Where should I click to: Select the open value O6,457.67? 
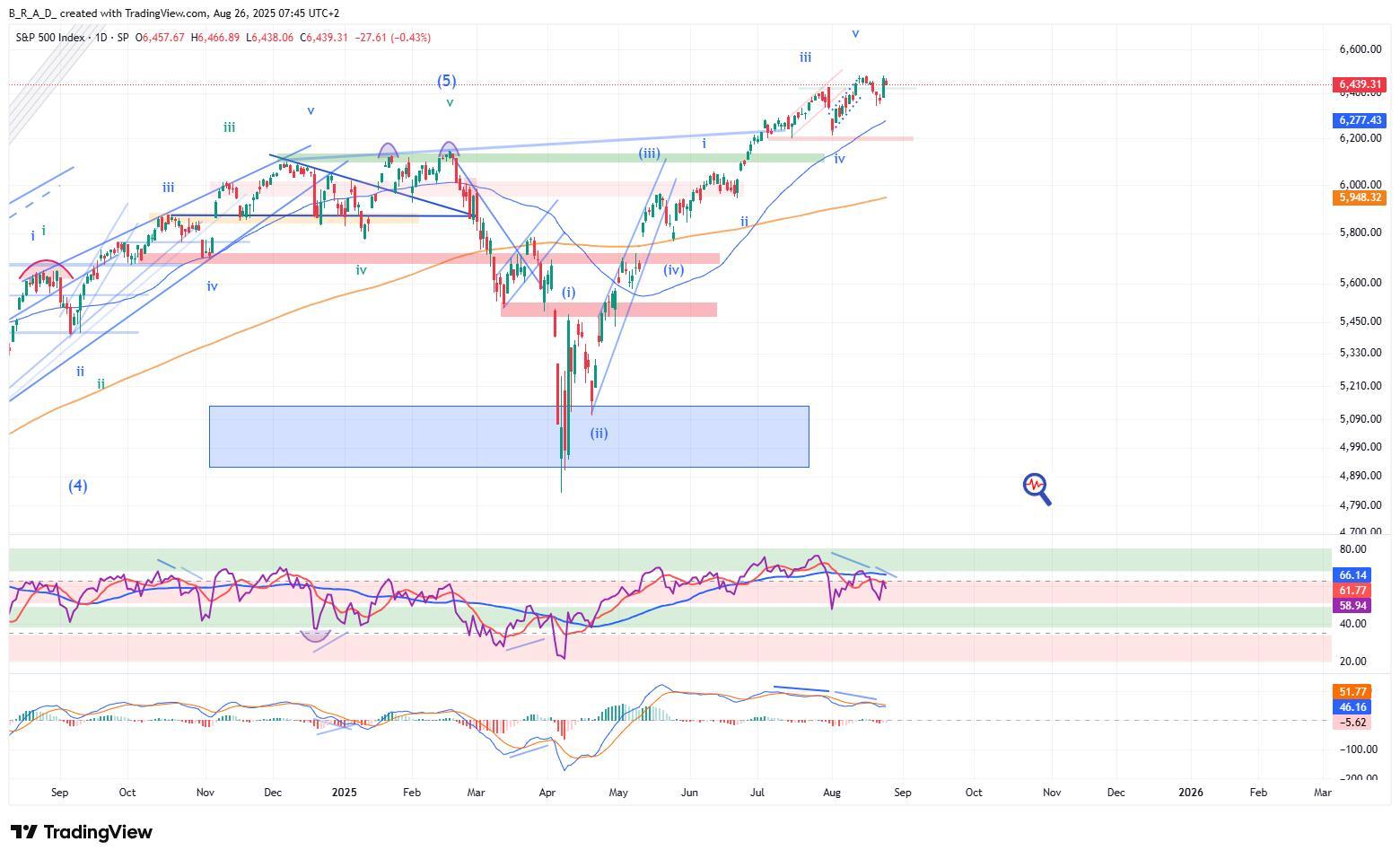click(160, 38)
